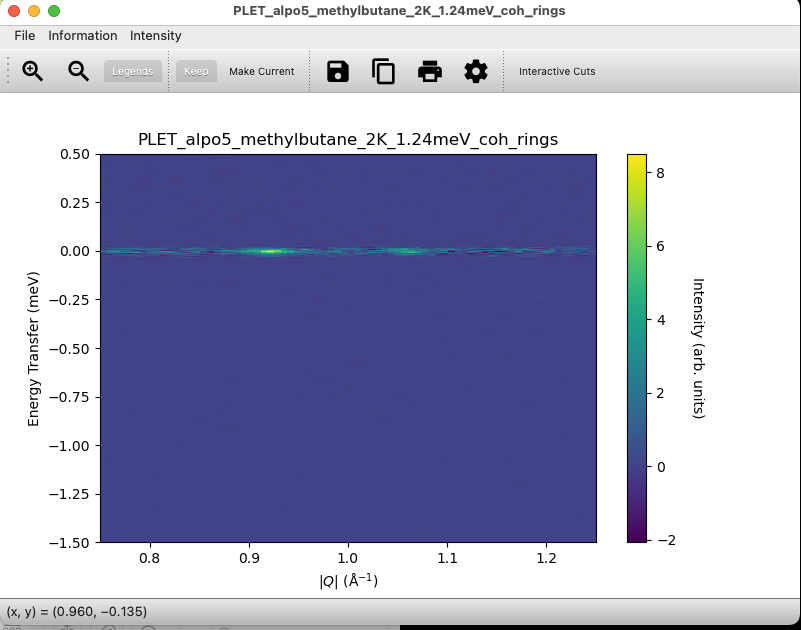Save the plot with floppy disk icon
Screen dimensions: 801x630
click(338, 71)
